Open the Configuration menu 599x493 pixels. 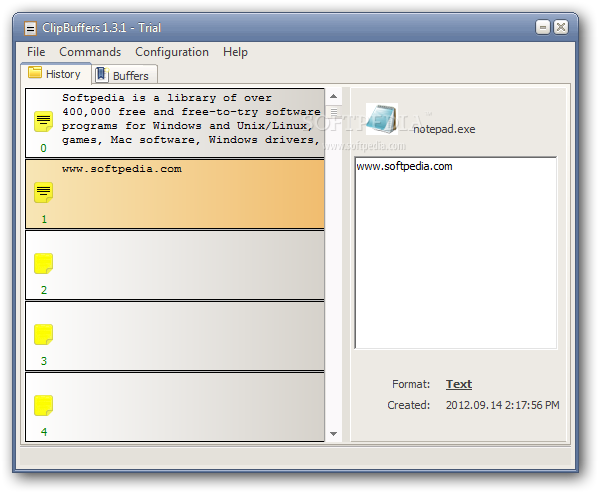click(172, 52)
